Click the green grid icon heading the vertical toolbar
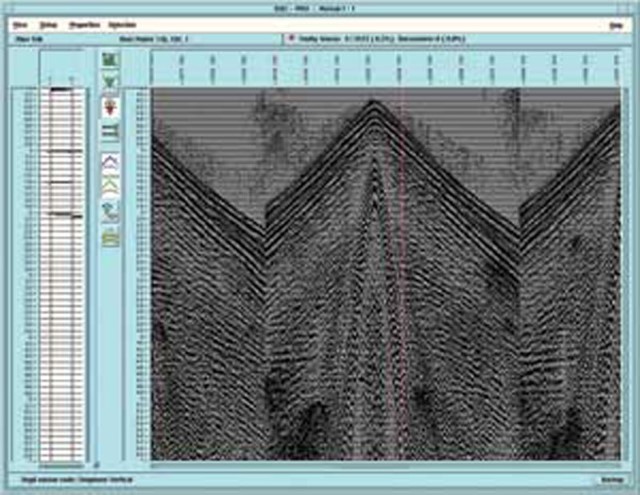Screen dimensions: 640x495 tap(109, 60)
